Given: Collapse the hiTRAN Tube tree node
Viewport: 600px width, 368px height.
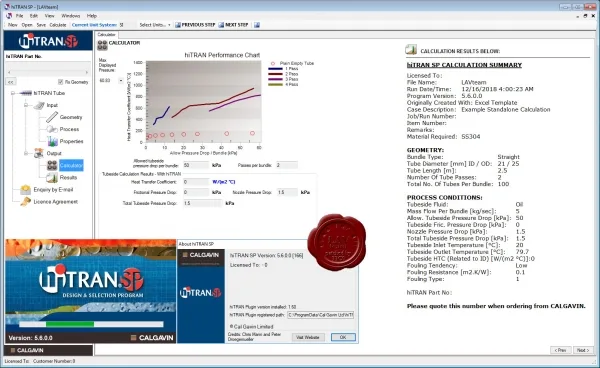Looking at the screenshot, I should point(13,93).
